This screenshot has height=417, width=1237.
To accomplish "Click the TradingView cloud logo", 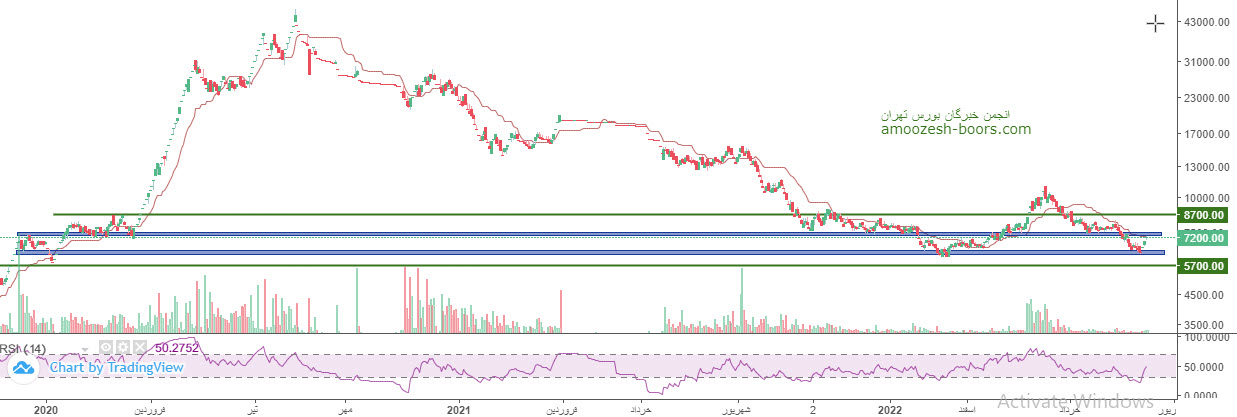I will (x=24, y=368).
